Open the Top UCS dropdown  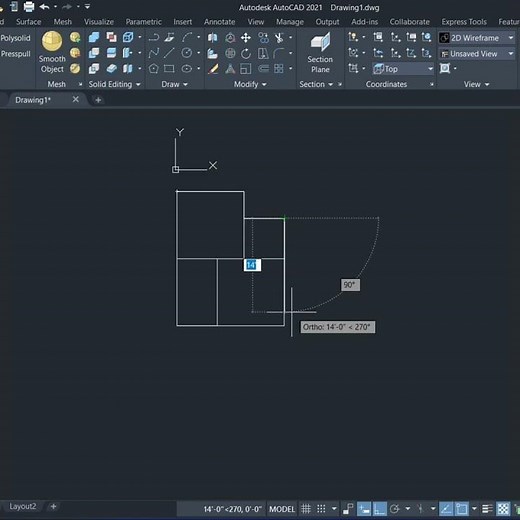[x=403, y=69]
